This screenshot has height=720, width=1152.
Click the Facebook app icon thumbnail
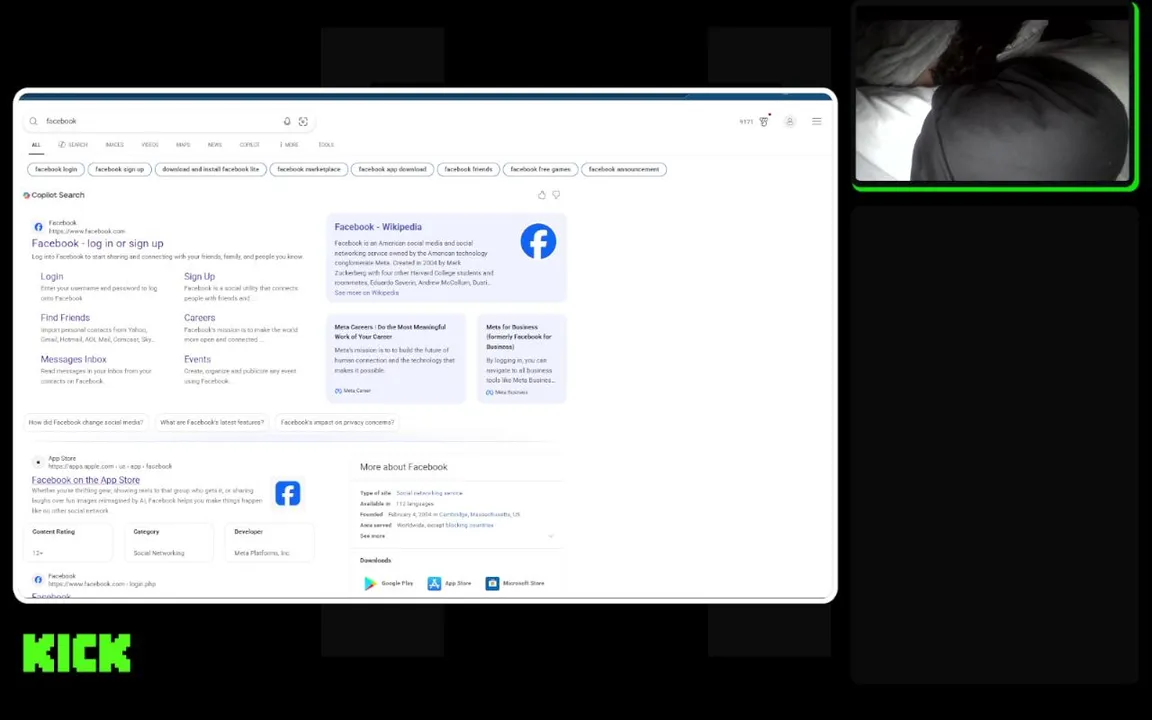coord(287,493)
